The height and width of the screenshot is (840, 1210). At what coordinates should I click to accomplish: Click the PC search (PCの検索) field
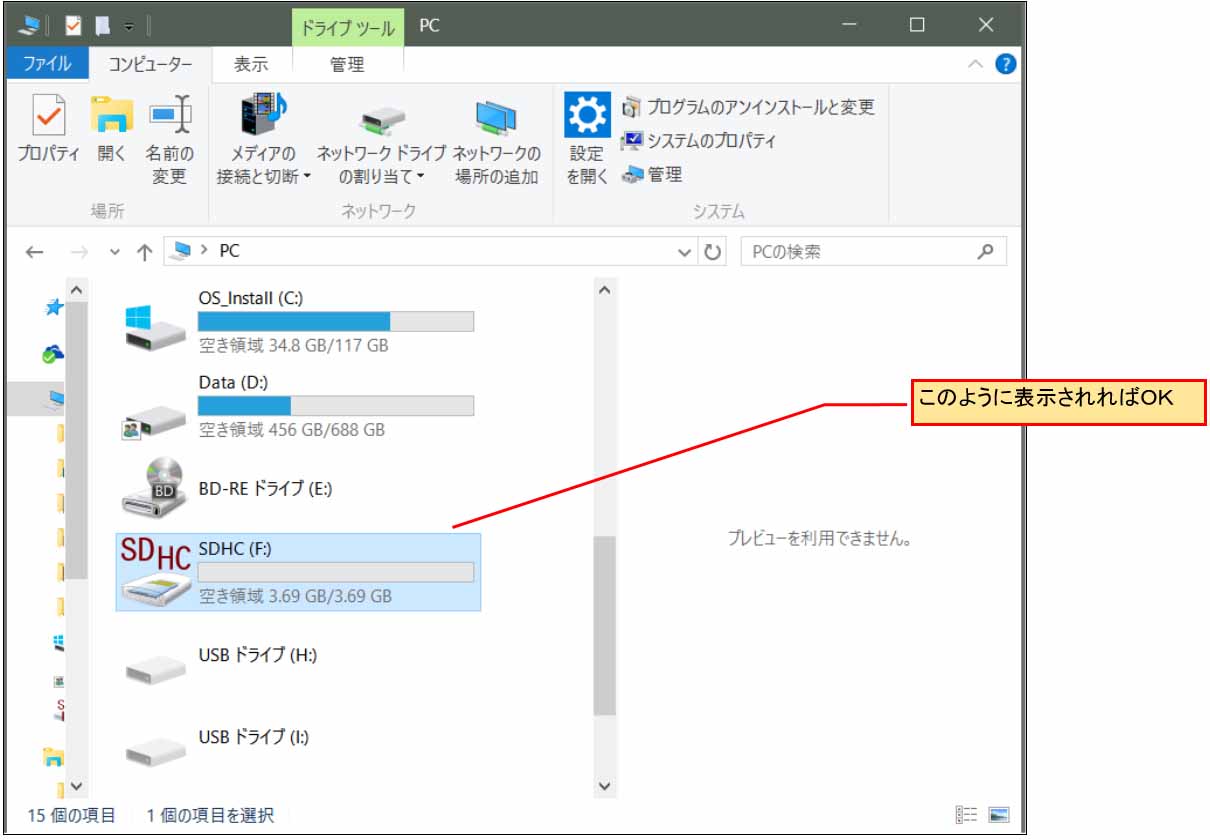[860, 252]
